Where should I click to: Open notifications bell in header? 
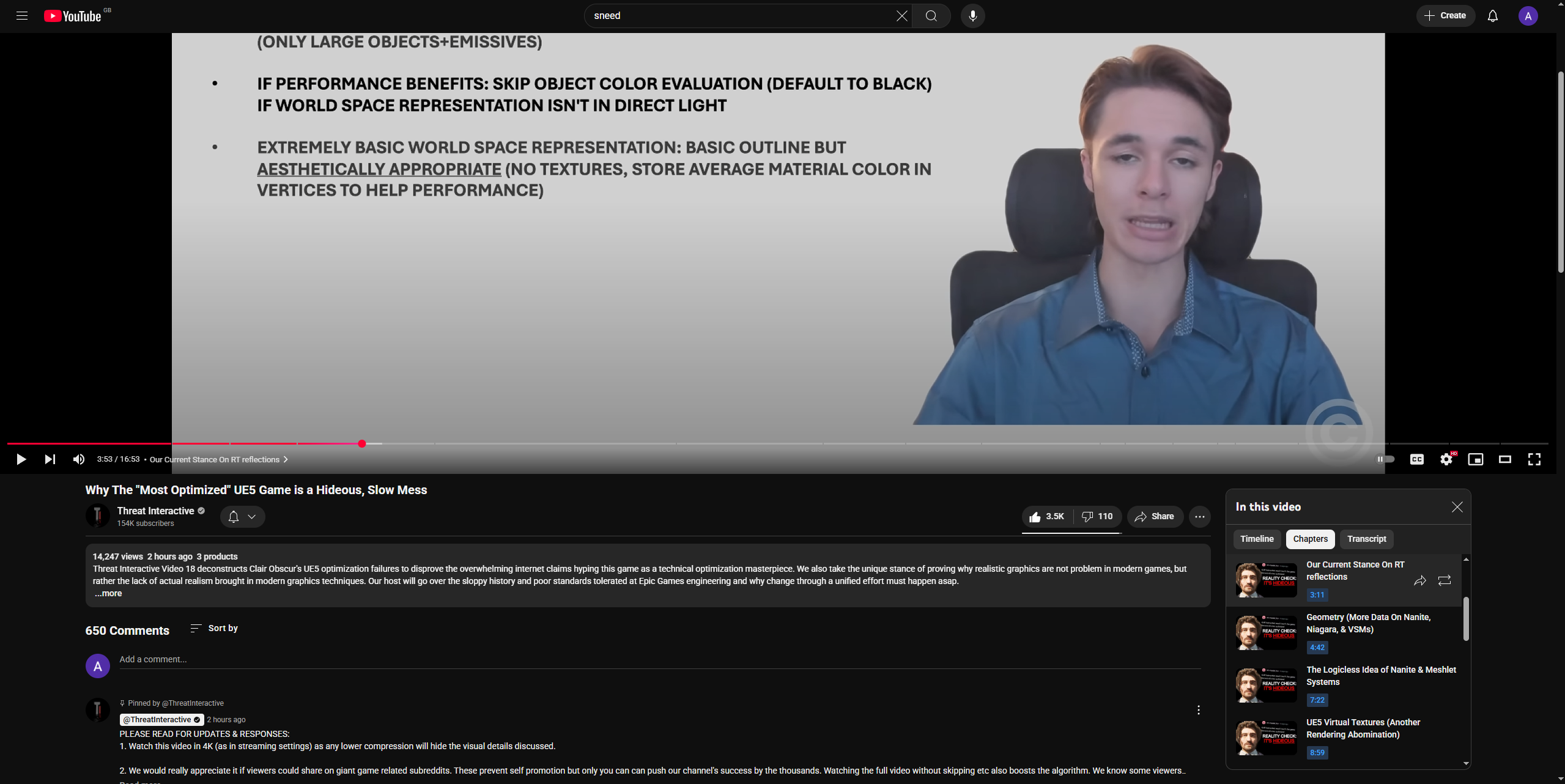point(1493,16)
